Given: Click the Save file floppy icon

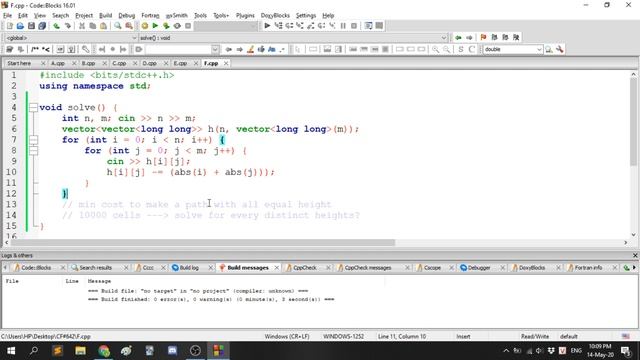Looking at the screenshot, I should [x=31, y=26].
